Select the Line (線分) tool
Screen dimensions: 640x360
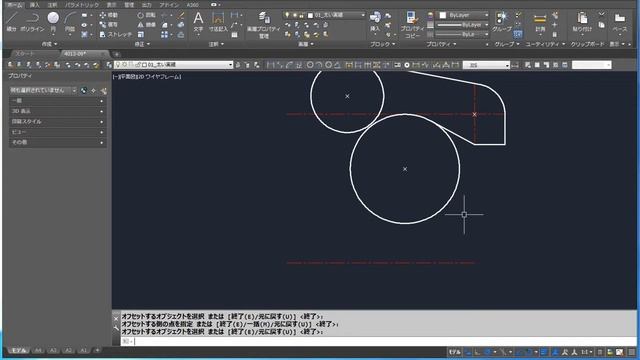click(x=11, y=21)
